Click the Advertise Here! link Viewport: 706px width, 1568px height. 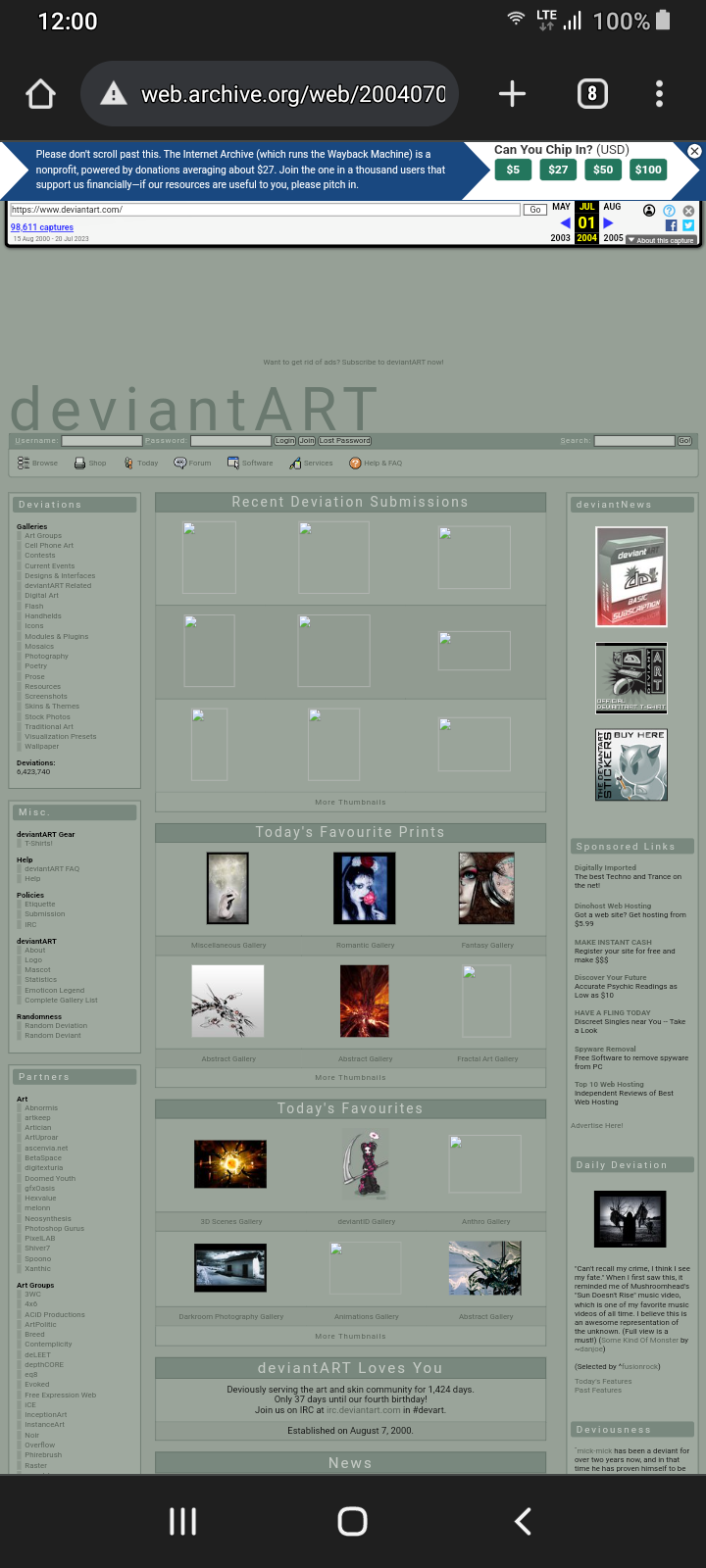click(597, 1125)
